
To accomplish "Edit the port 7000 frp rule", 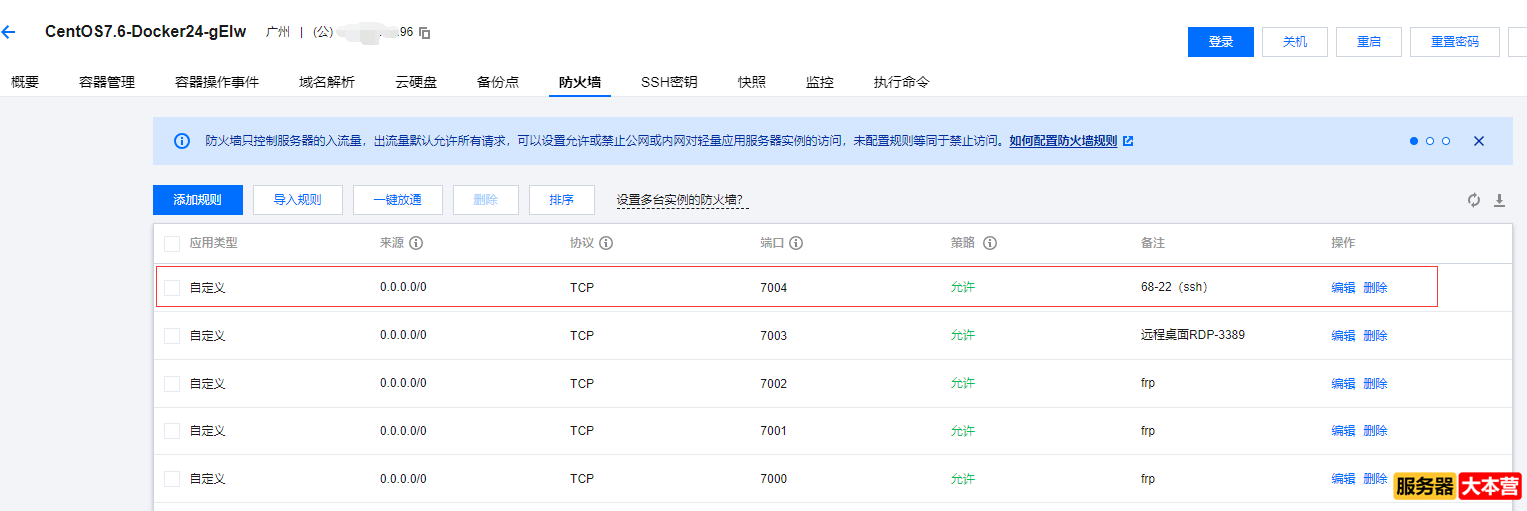I will [x=1343, y=479].
